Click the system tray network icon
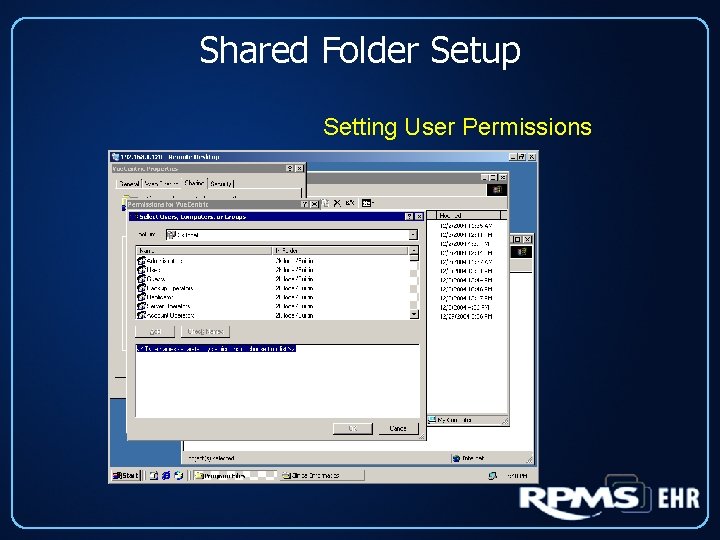The width and height of the screenshot is (720, 540). coord(493,476)
